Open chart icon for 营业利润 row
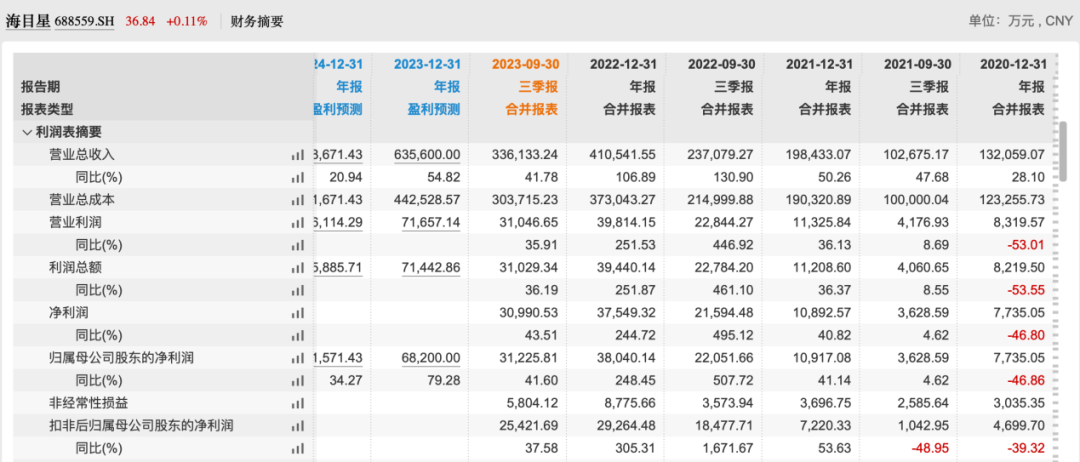The height and width of the screenshot is (462, 1080). pos(298,223)
